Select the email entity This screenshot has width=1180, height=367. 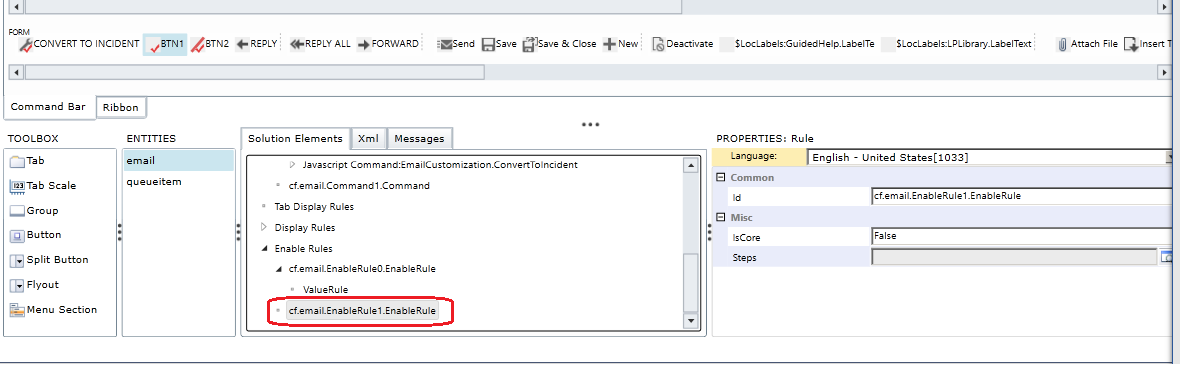tap(178, 160)
